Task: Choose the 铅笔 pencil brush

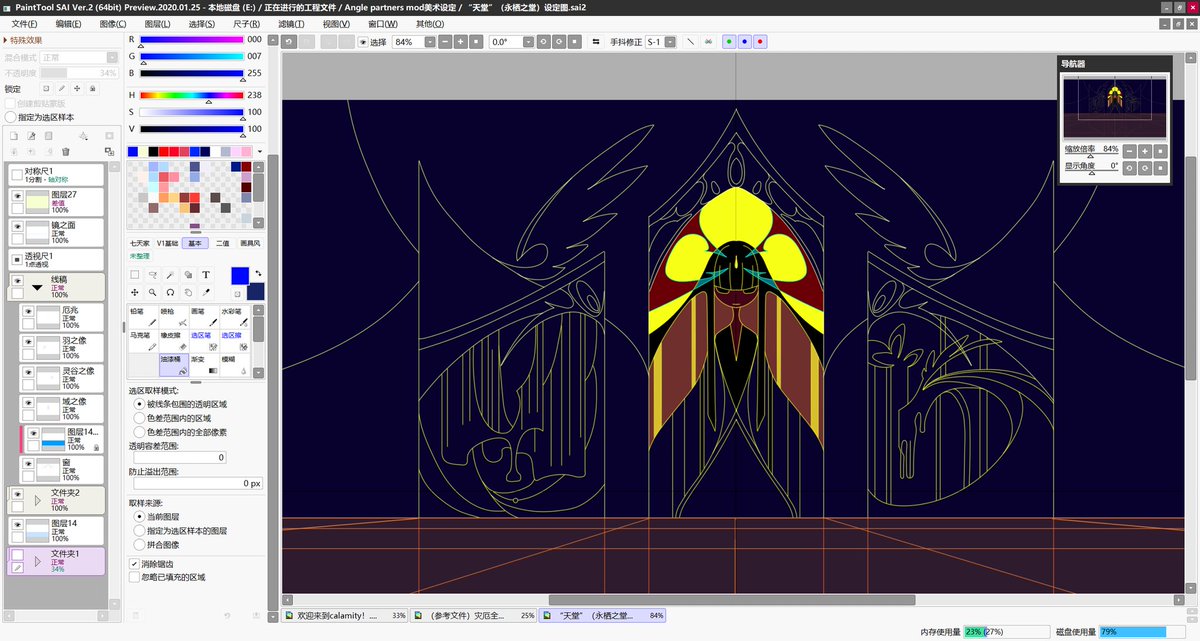Action: pyautogui.click(x=142, y=317)
